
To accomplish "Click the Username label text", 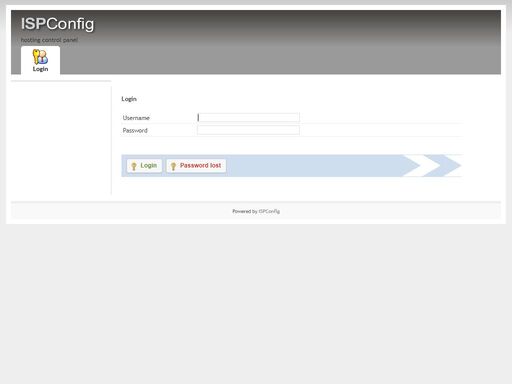I will [x=136, y=118].
